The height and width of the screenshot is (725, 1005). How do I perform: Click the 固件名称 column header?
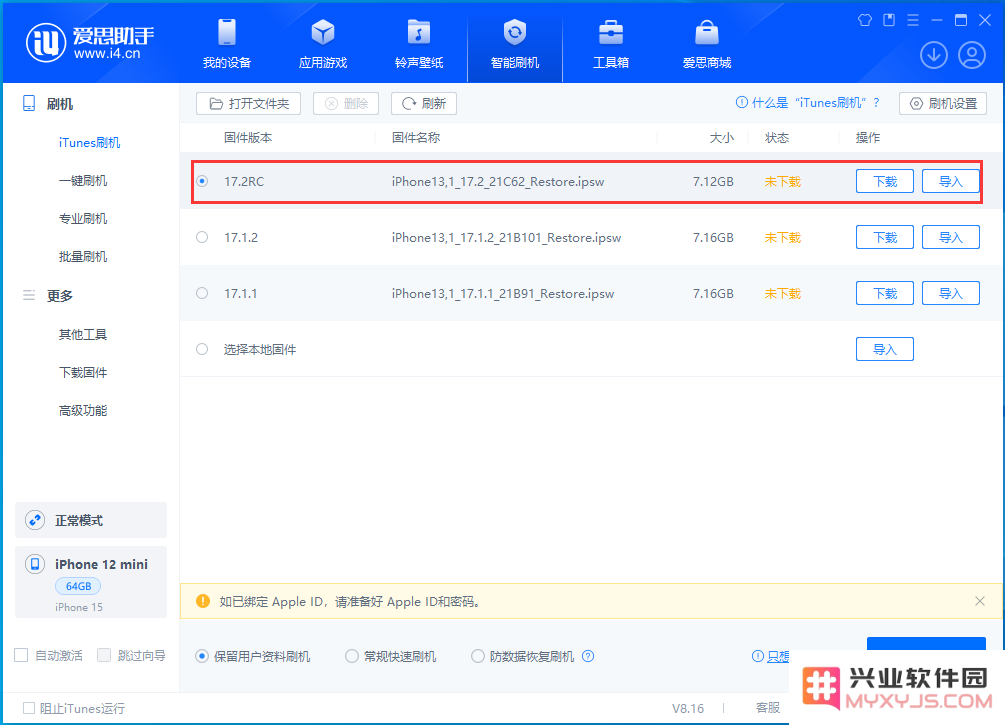416,137
